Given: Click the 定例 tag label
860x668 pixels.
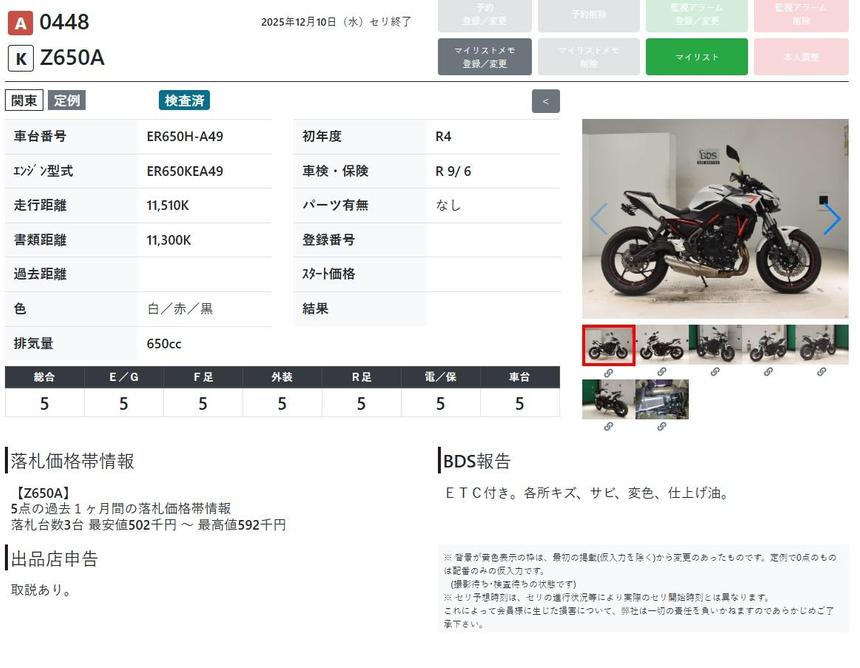Looking at the screenshot, I should [x=67, y=100].
